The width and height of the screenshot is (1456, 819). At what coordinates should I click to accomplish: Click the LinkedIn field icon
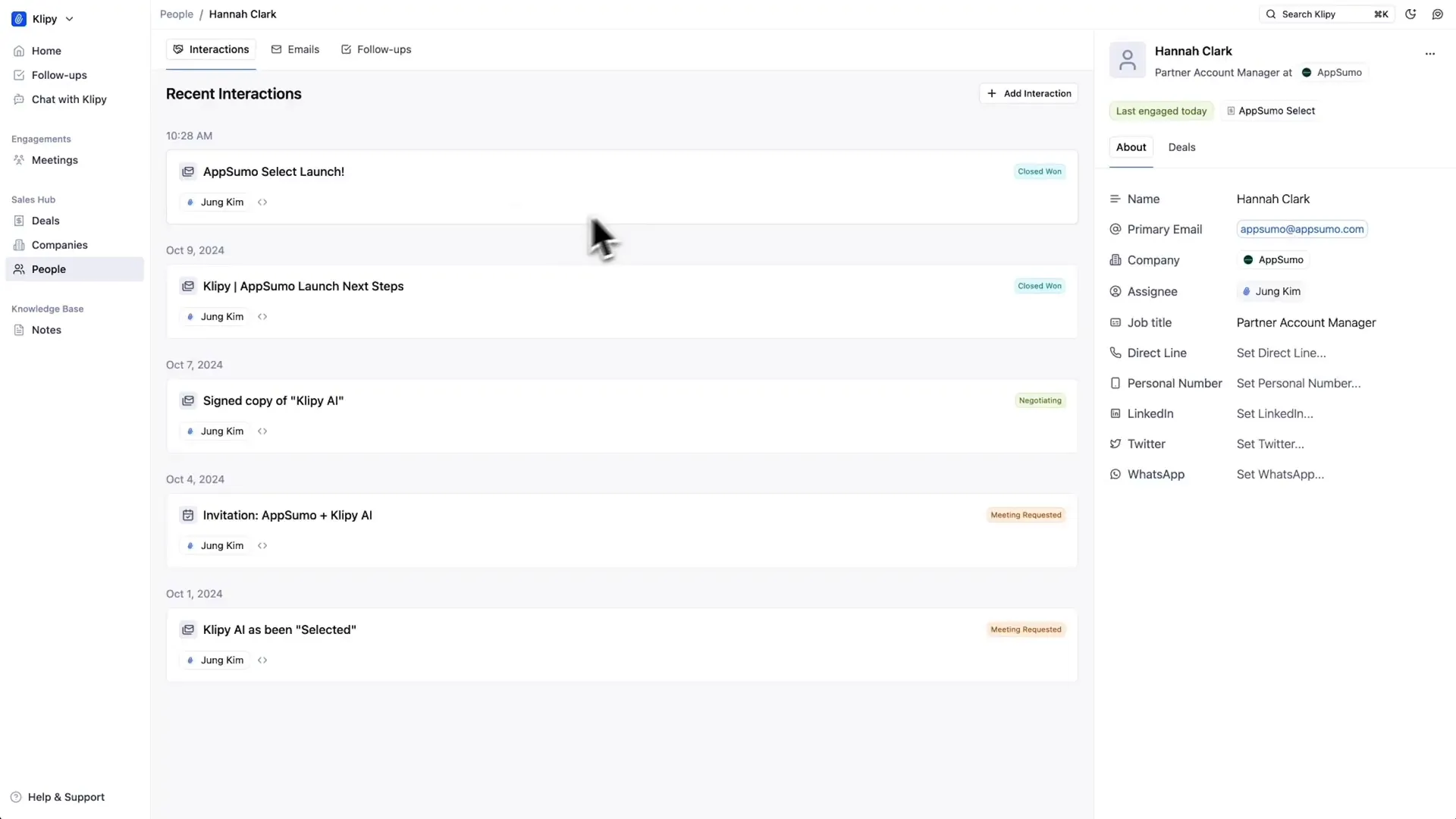pyautogui.click(x=1115, y=413)
